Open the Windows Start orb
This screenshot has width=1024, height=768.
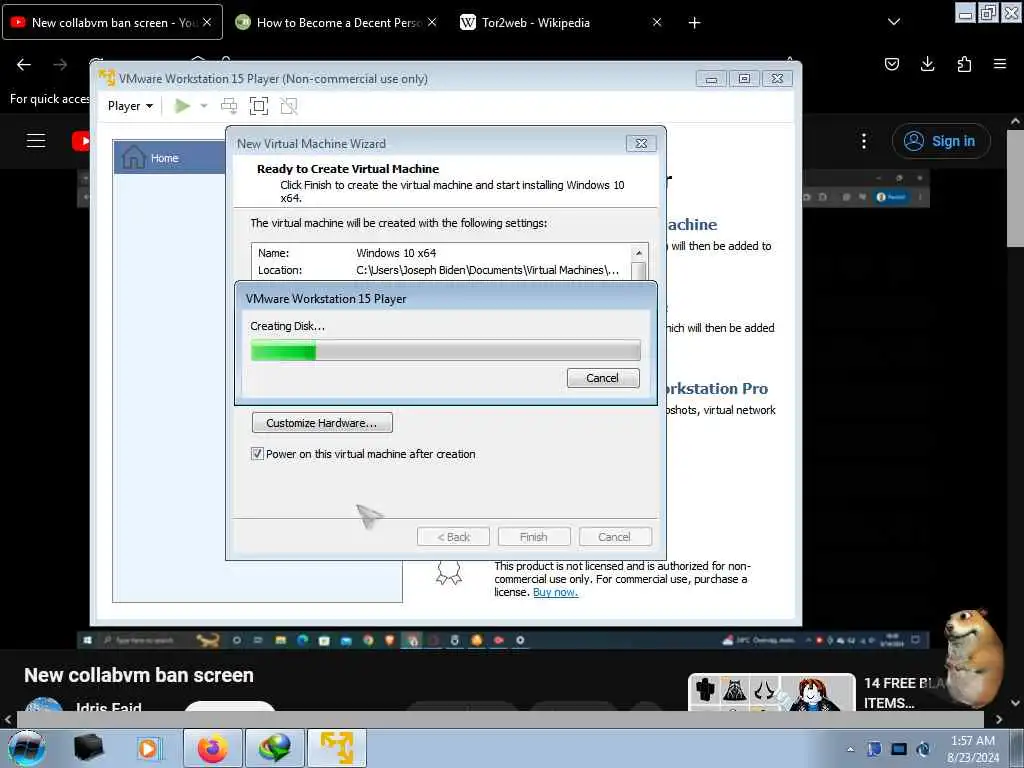coord(27,748)
